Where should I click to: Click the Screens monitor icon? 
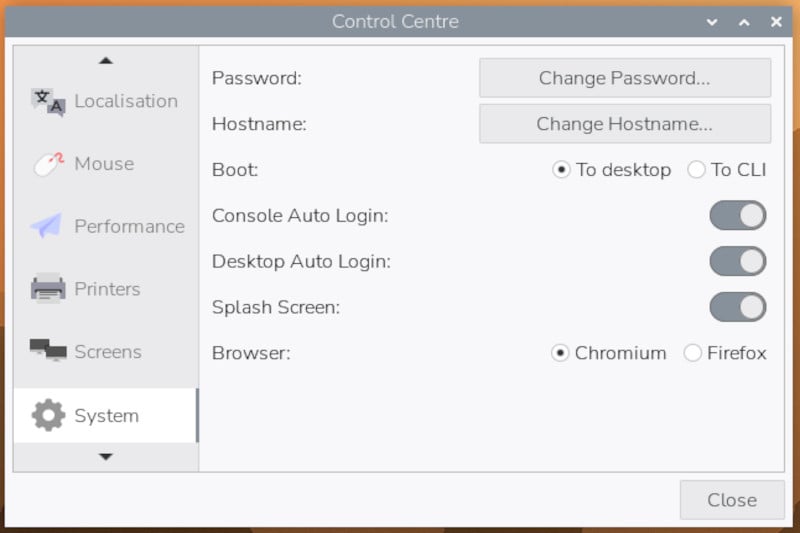tap(47, 352)
